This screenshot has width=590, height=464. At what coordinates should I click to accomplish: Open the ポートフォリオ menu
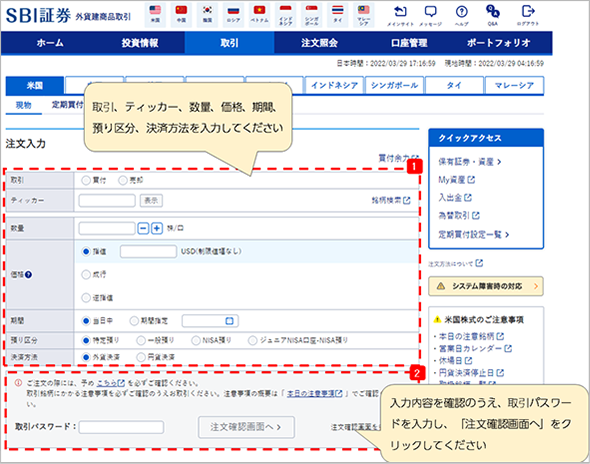499,43
